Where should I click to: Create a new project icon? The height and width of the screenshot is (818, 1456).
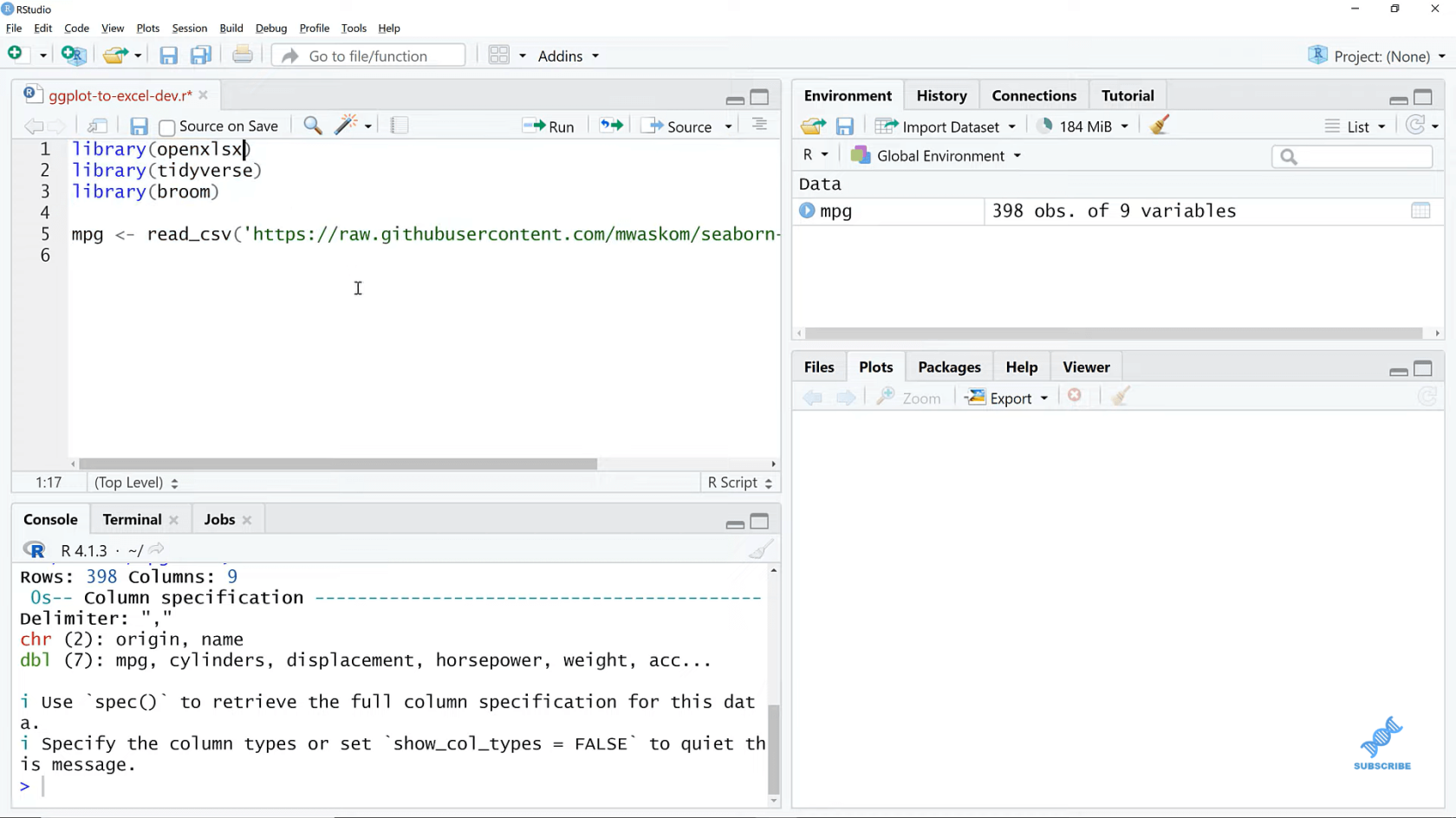click(x=75, y=55)
